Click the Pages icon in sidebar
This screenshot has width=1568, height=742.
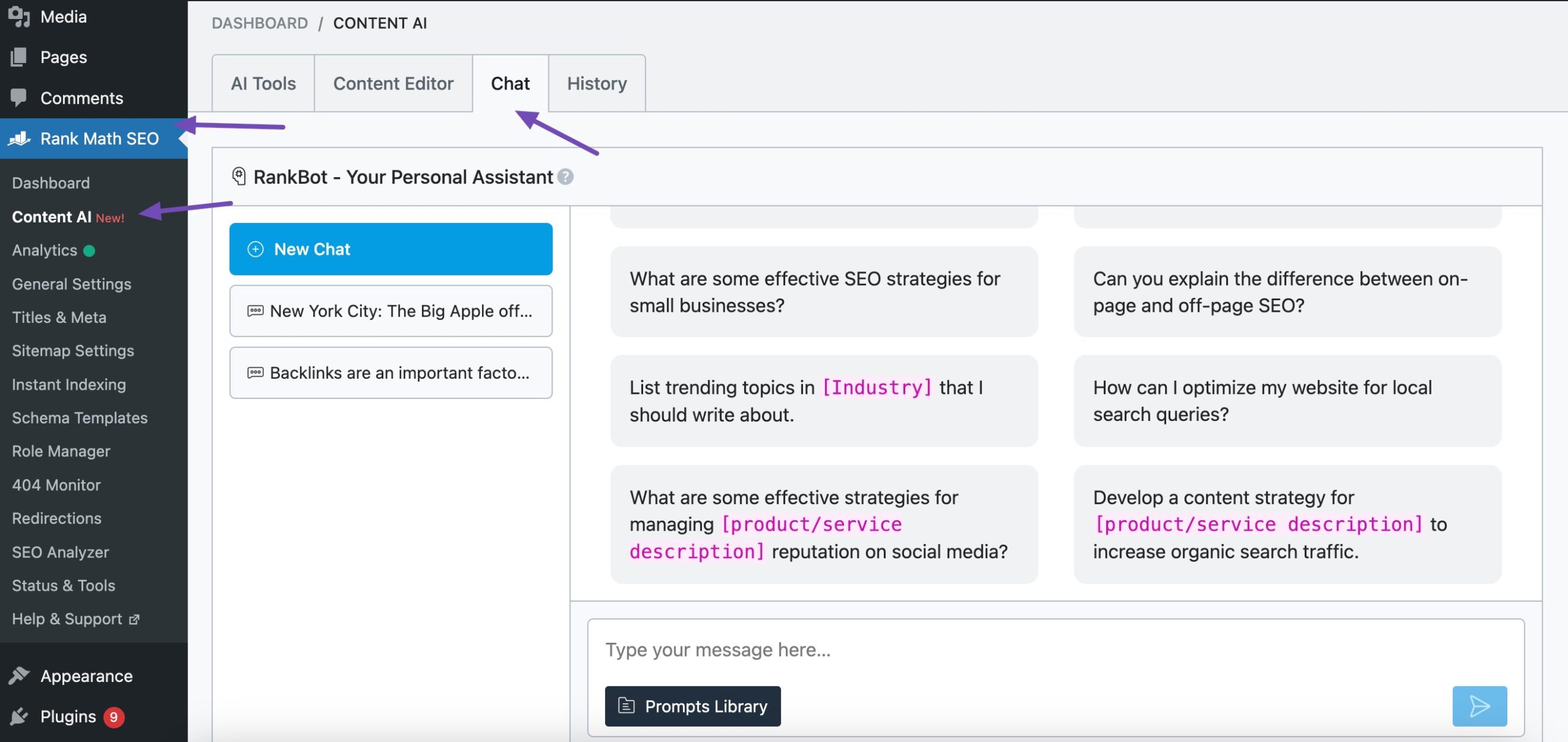click(19, 57)
